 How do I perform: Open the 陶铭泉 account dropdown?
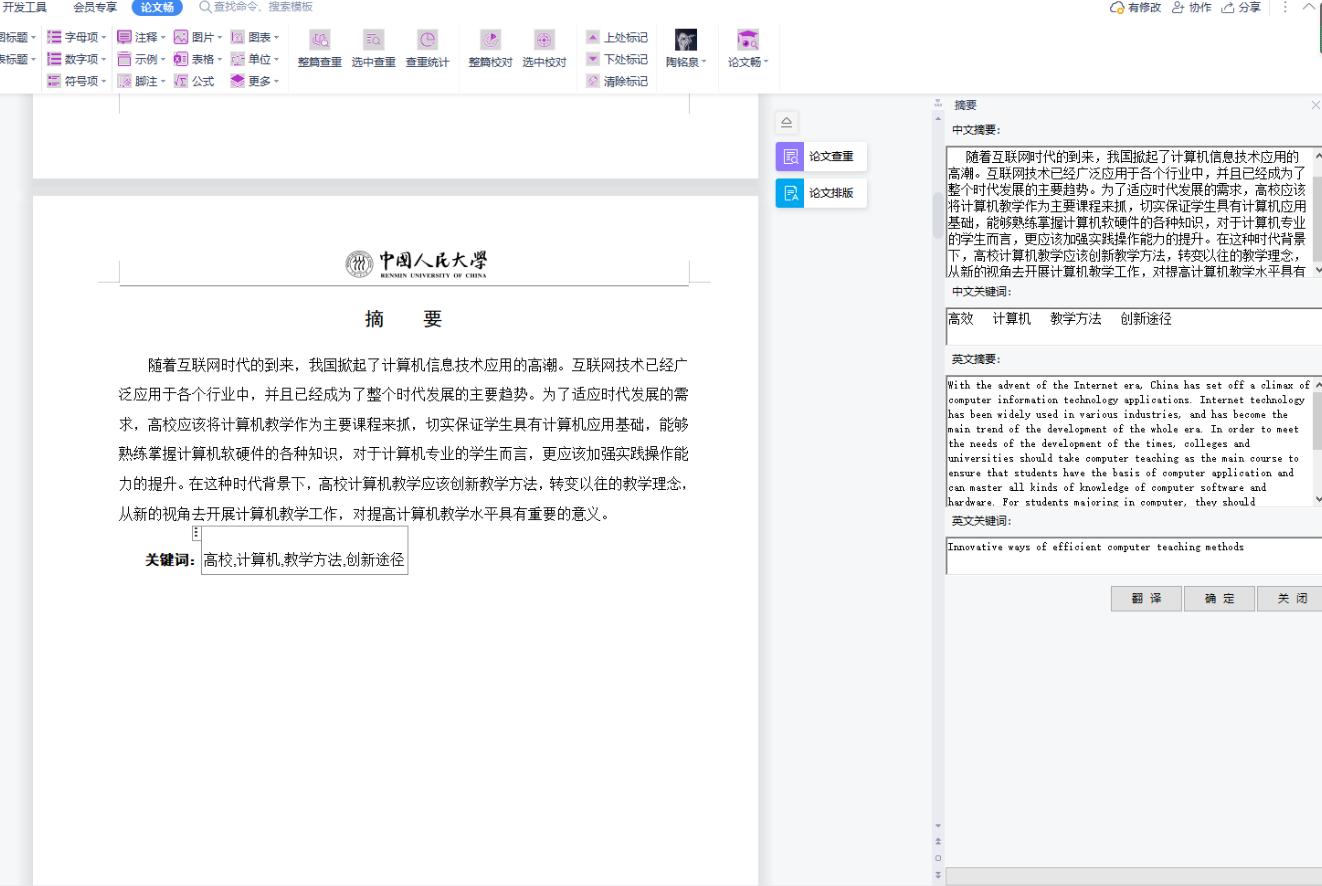tap(686, 62)
